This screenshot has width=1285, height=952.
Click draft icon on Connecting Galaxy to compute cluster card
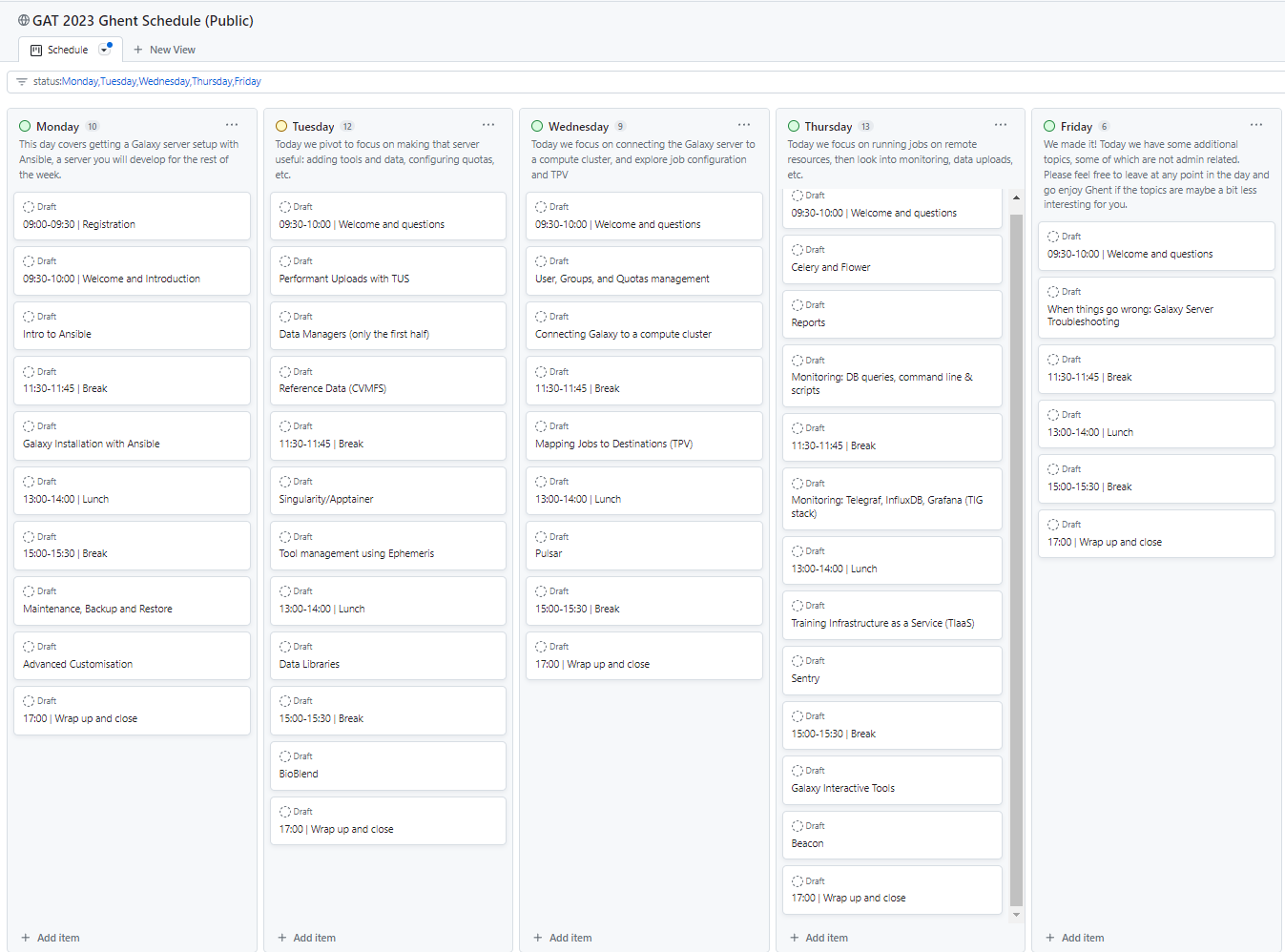click(541, 317)
